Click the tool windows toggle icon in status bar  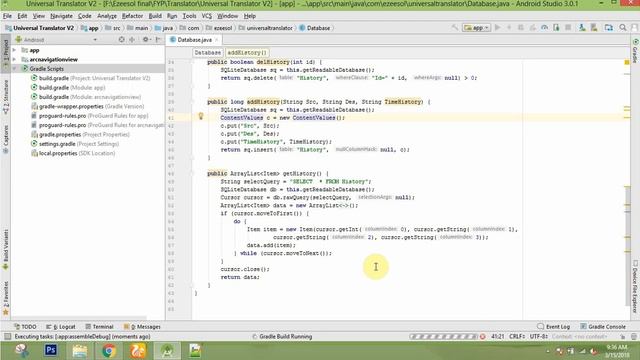[x=7, y=336]
